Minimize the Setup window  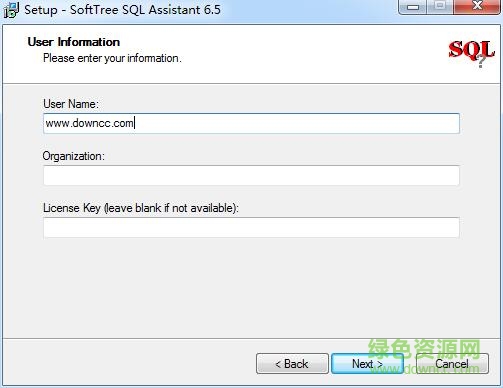coord(413,7)
